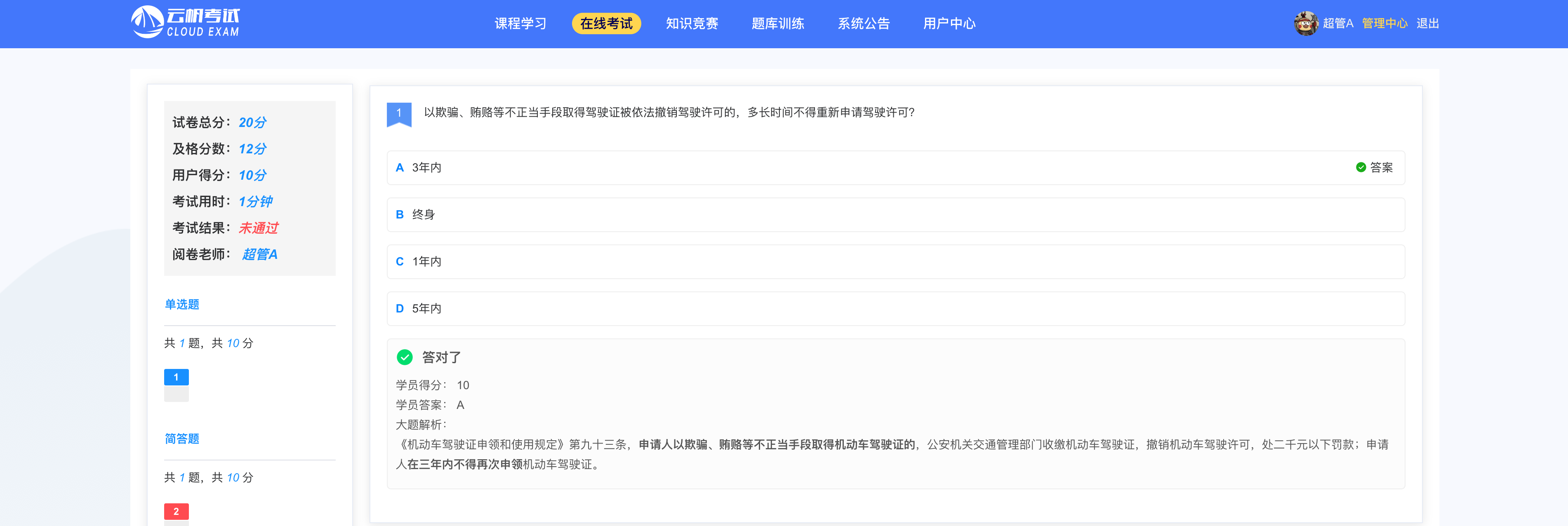This screenshot has height=526, width=1568.
Task: Open the 管理中心 link
Action: coord(1385,24)
